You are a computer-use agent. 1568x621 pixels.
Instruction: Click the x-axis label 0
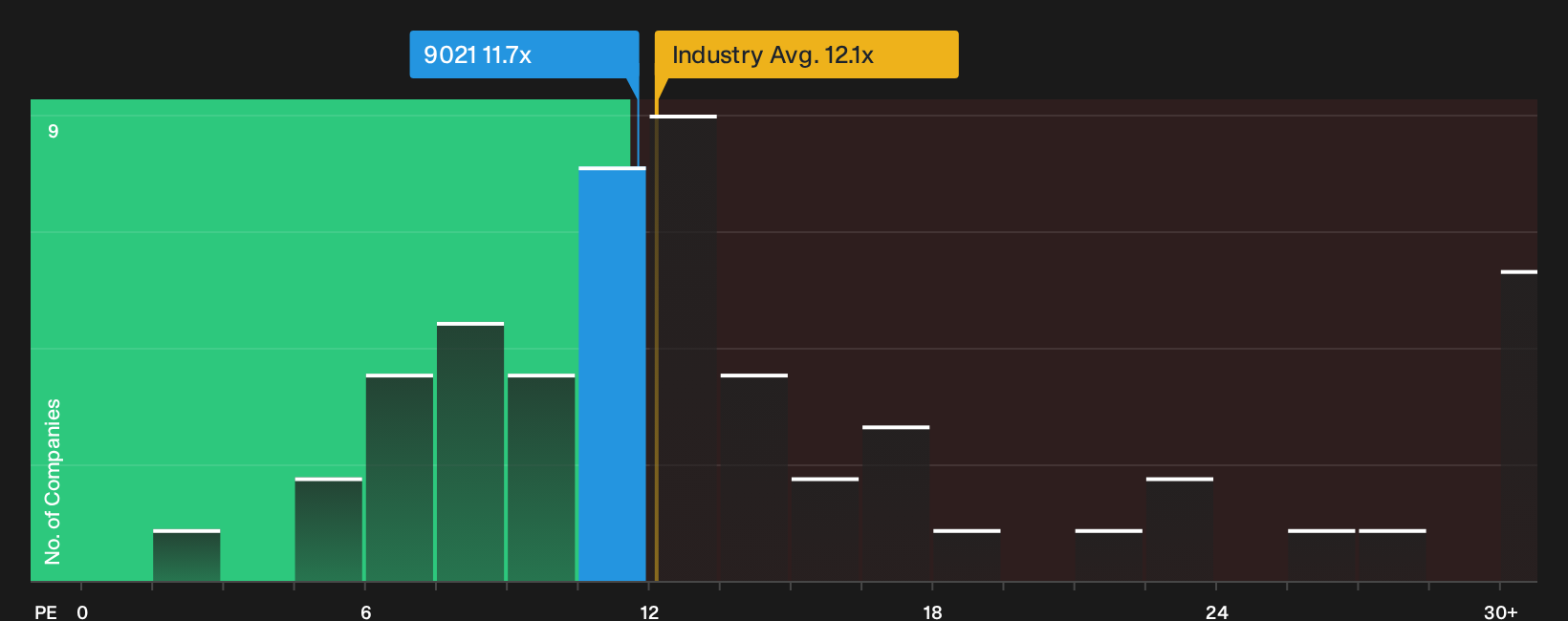coord(82,612)
